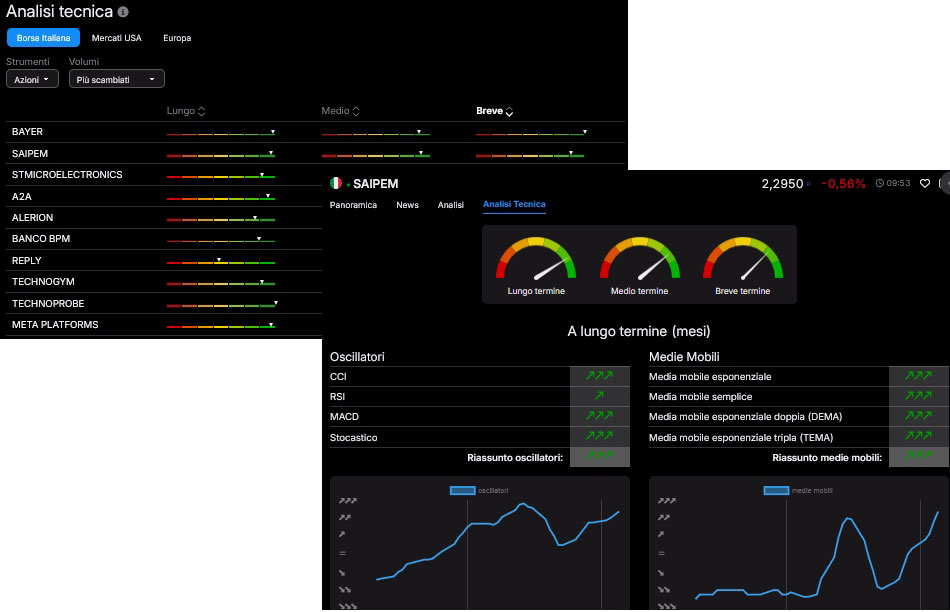Open the BAYER stock row

(x=315, y=131)
